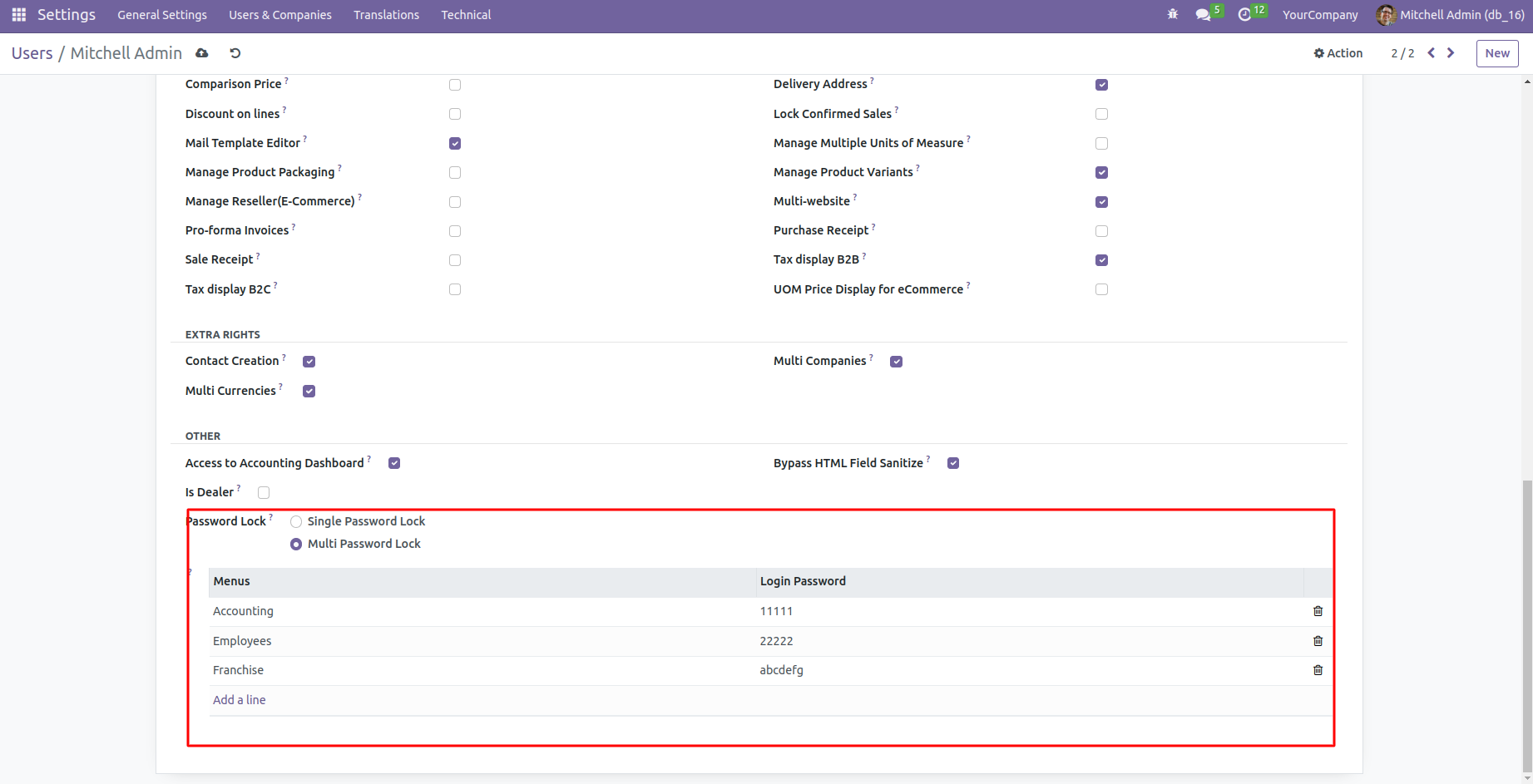
Task: Open the YourCompany company switcher
Action: (1320, 15)
